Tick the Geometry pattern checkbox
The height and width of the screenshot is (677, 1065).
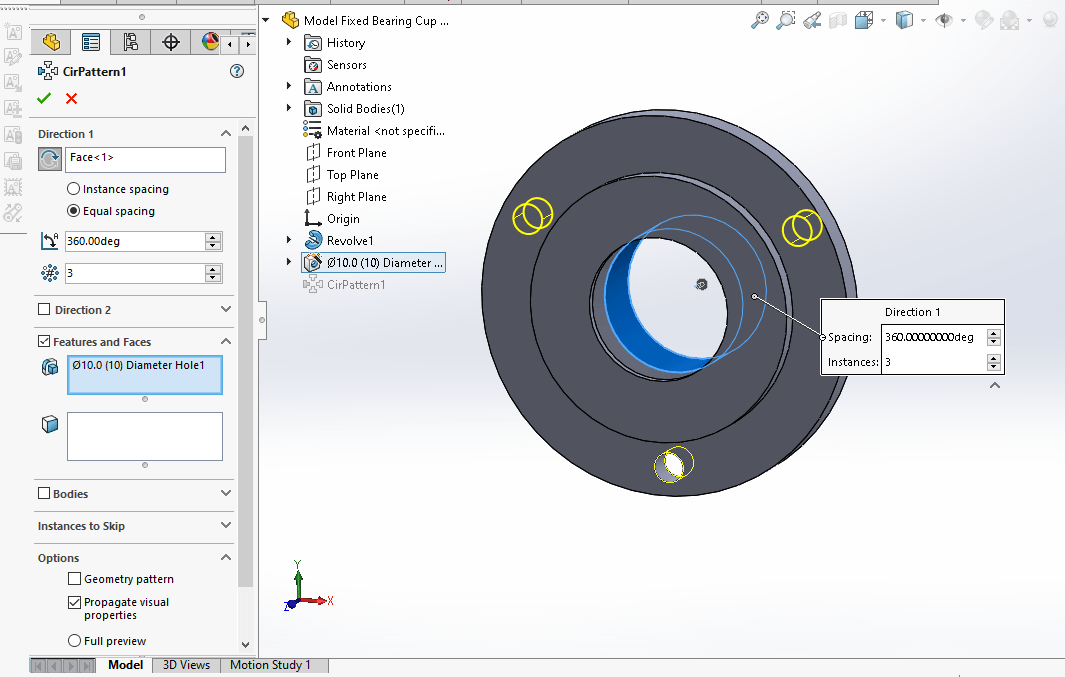[x=74, y=579]
